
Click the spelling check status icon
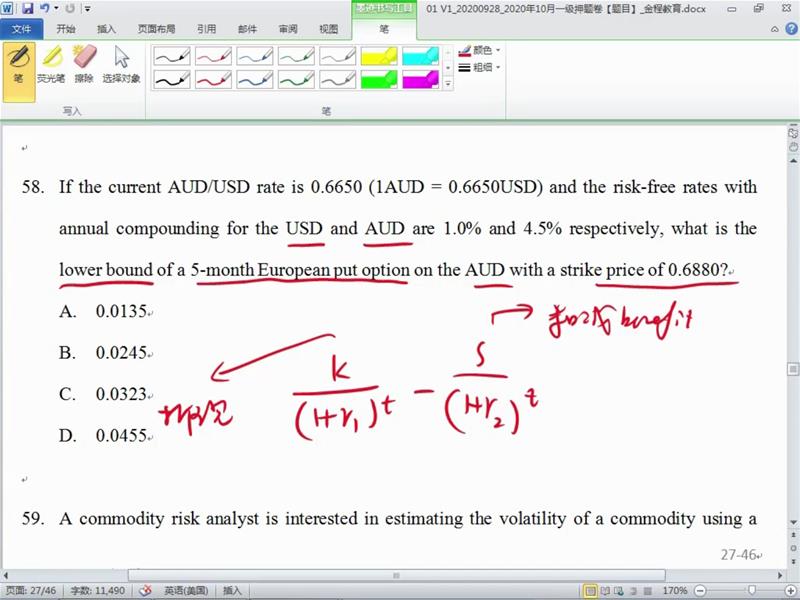click(x=145, y=591)
